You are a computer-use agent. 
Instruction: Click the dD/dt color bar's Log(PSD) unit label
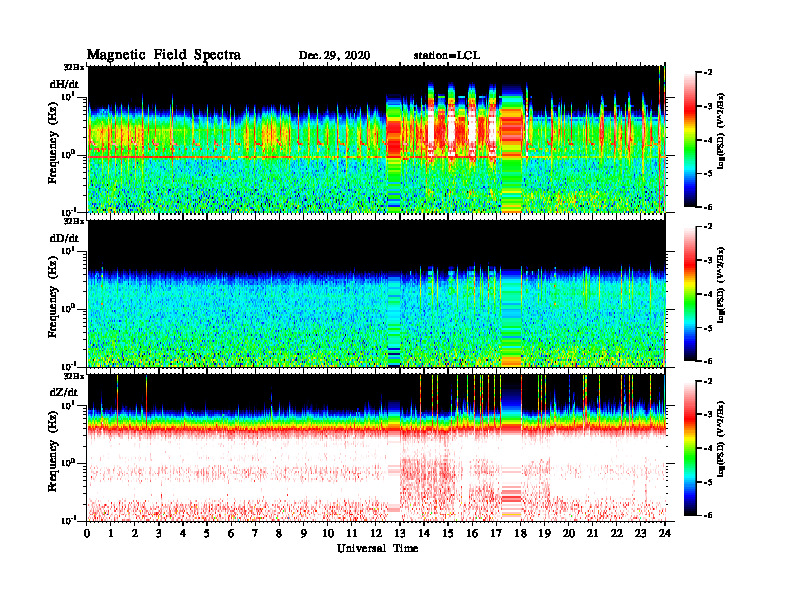coord(721,284)
